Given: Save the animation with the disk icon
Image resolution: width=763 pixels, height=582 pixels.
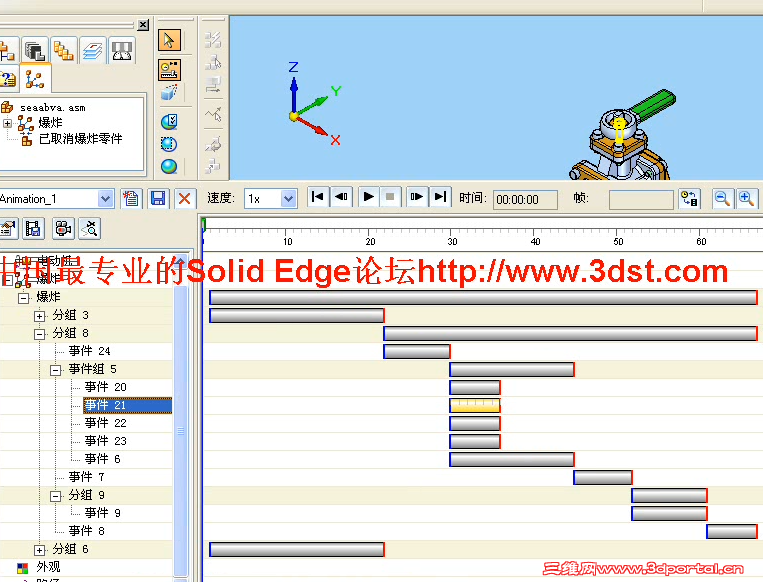Looking at the screenshot, I should tap(158, 198).
